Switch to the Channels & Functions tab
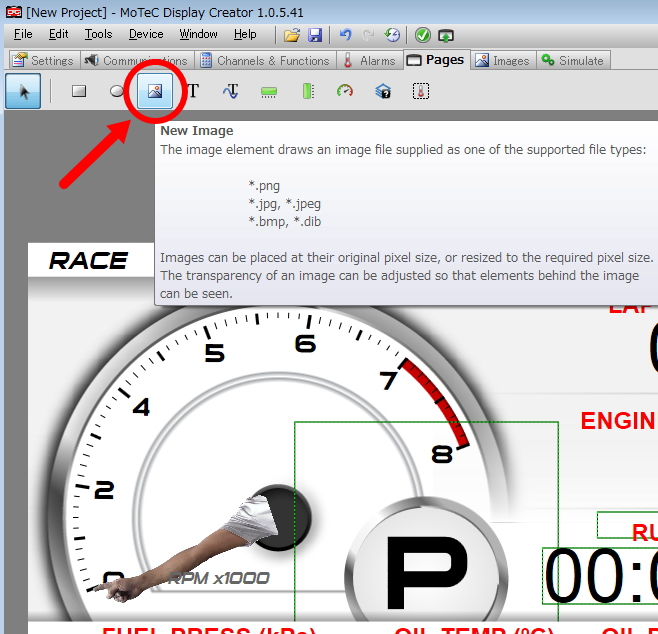658x634 pixels. [265, 60]
